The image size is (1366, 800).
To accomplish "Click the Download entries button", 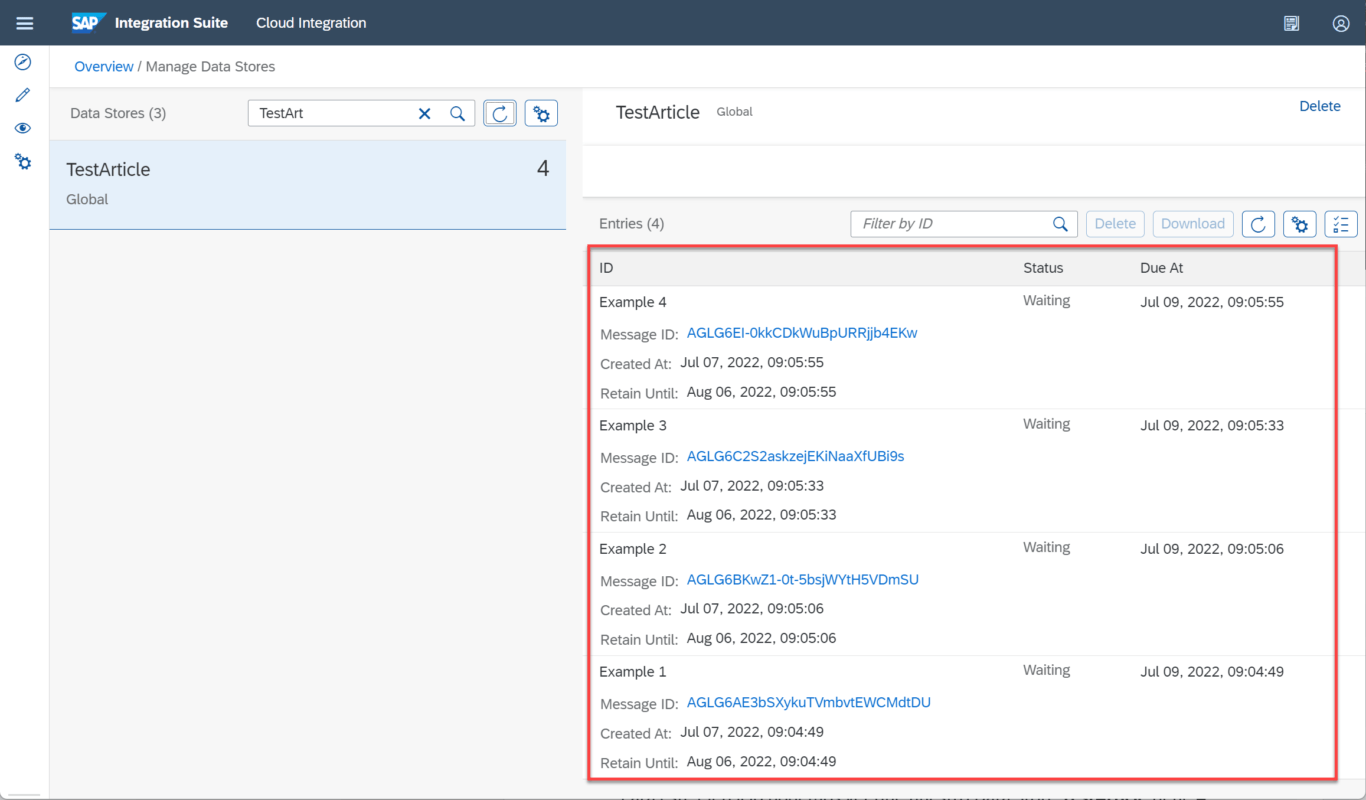I will [1193, 224].
